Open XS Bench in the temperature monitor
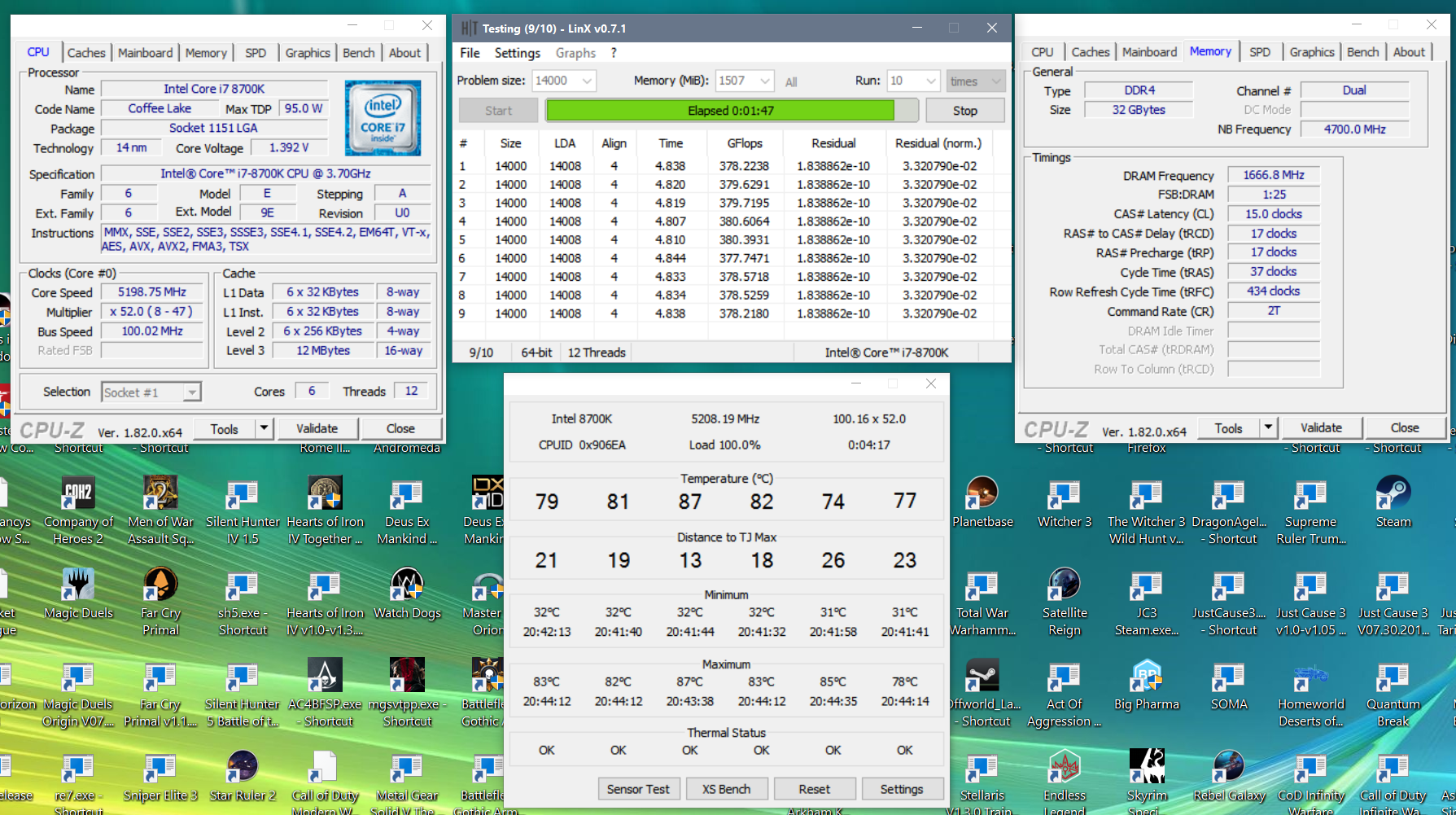The width and height of the screenshot is (1456, 815). pyautogui.click(x=726, y=789)
